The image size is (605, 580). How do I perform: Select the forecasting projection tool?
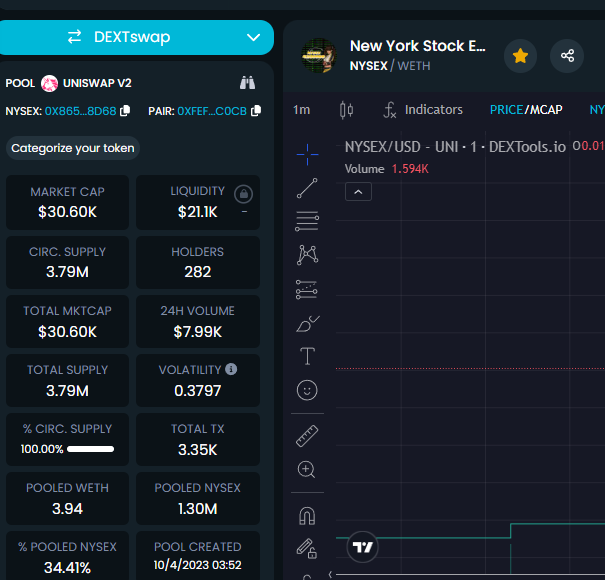[x=307, y=289]
